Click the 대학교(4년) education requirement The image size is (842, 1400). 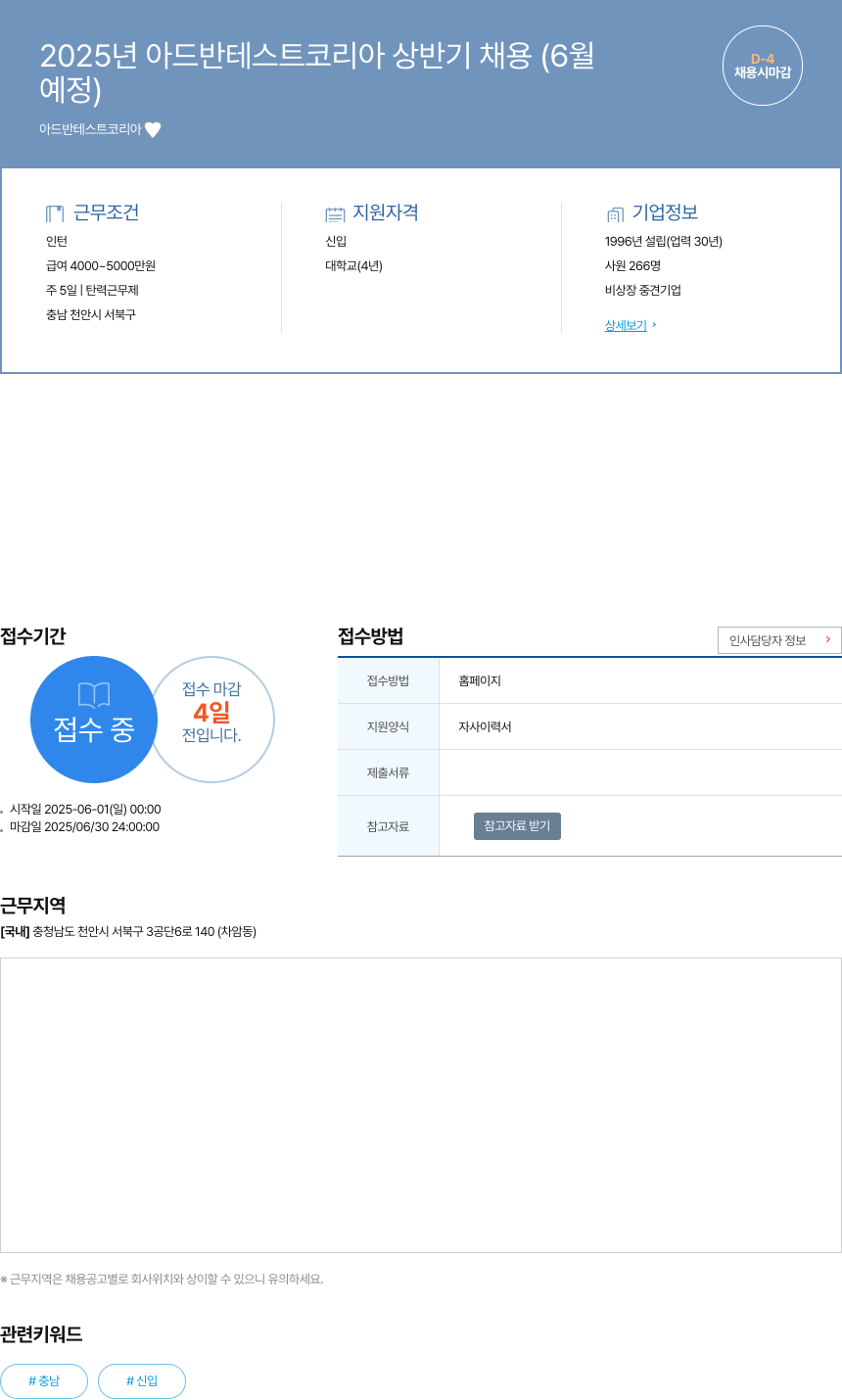click(354, 266)
